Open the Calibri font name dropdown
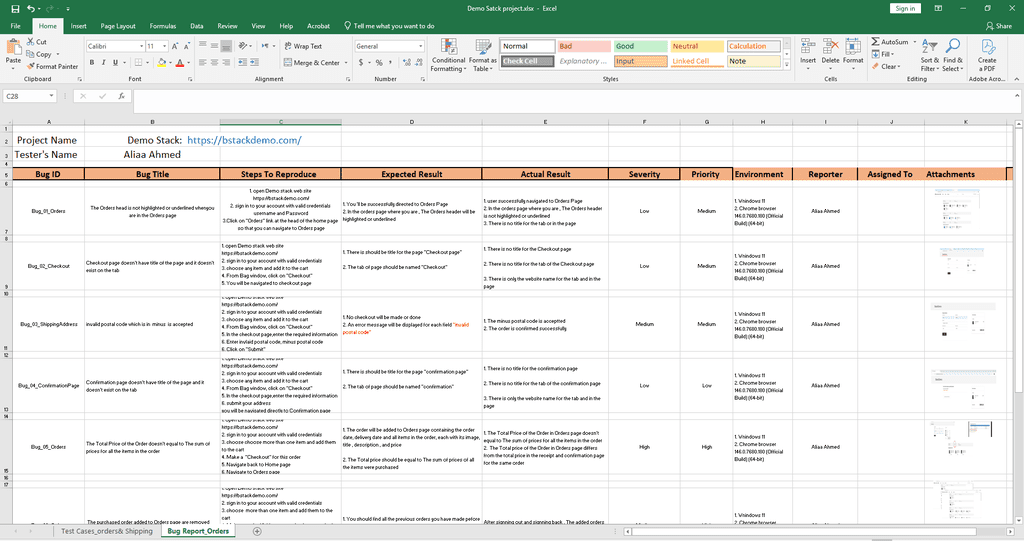Image resolution: width=1024 pixels, height=541 pixels. pos(142,46)
